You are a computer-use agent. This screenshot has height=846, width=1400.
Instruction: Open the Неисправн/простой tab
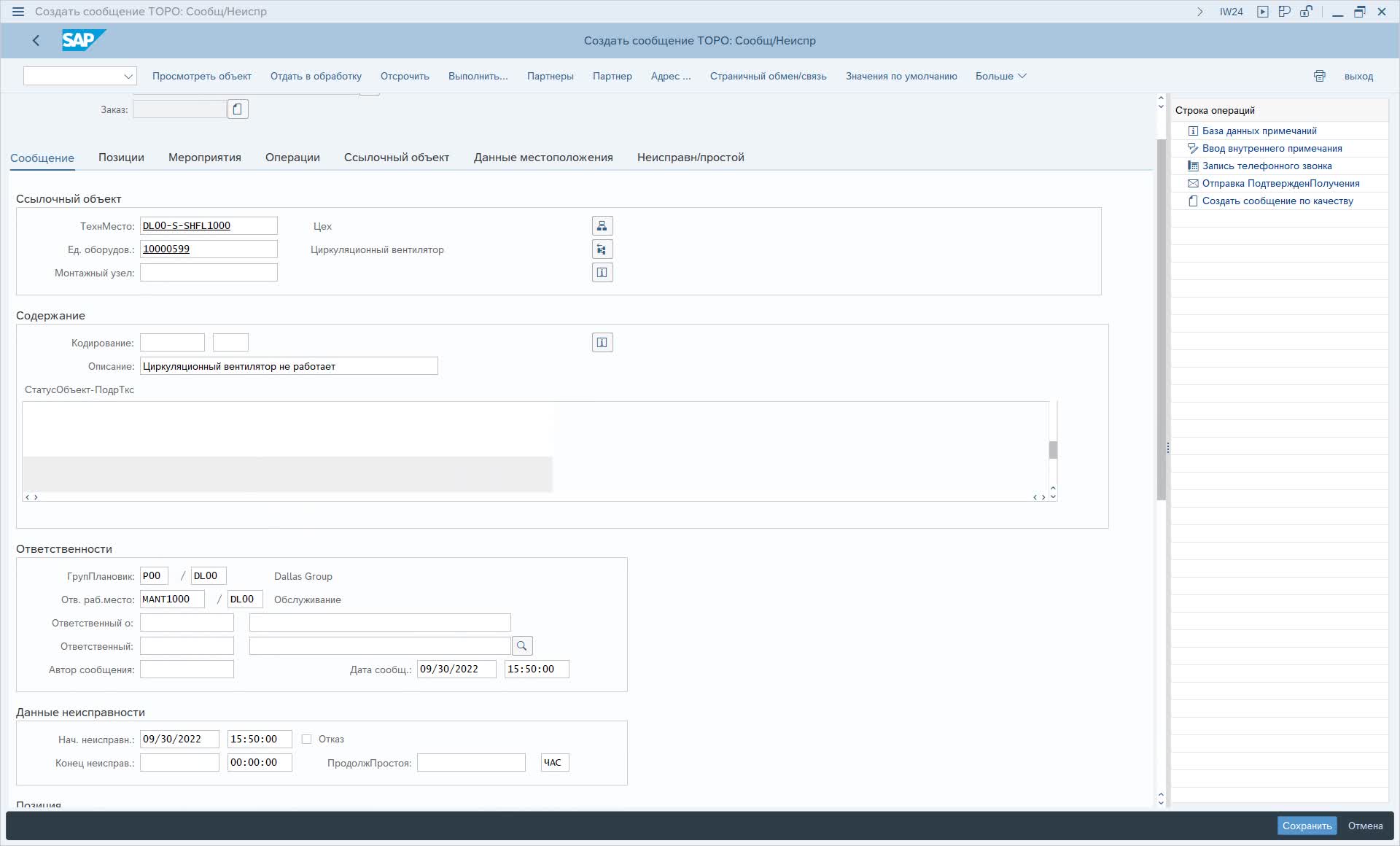coord(691,158)
